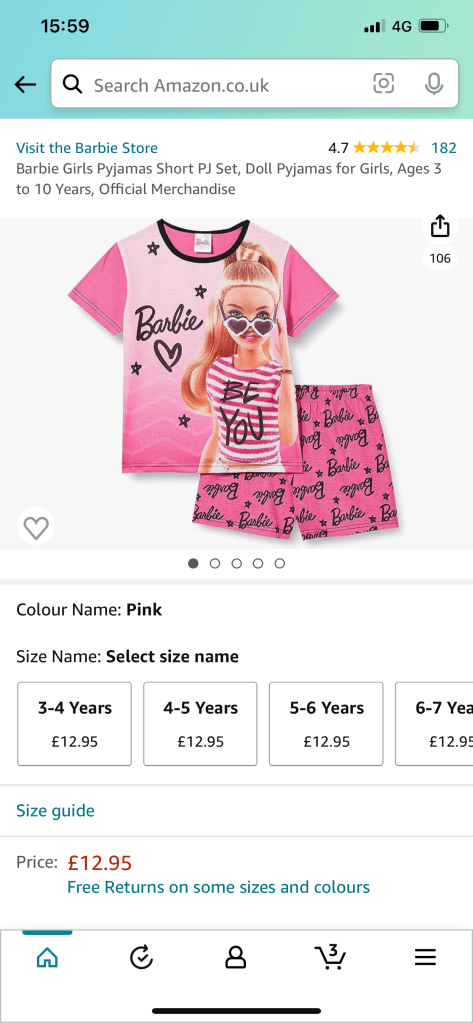Image resolution: width=473 pixels, height=1023 pixels.
Task: Tap Free Returns on some sizes link
Action: (219, 887)
